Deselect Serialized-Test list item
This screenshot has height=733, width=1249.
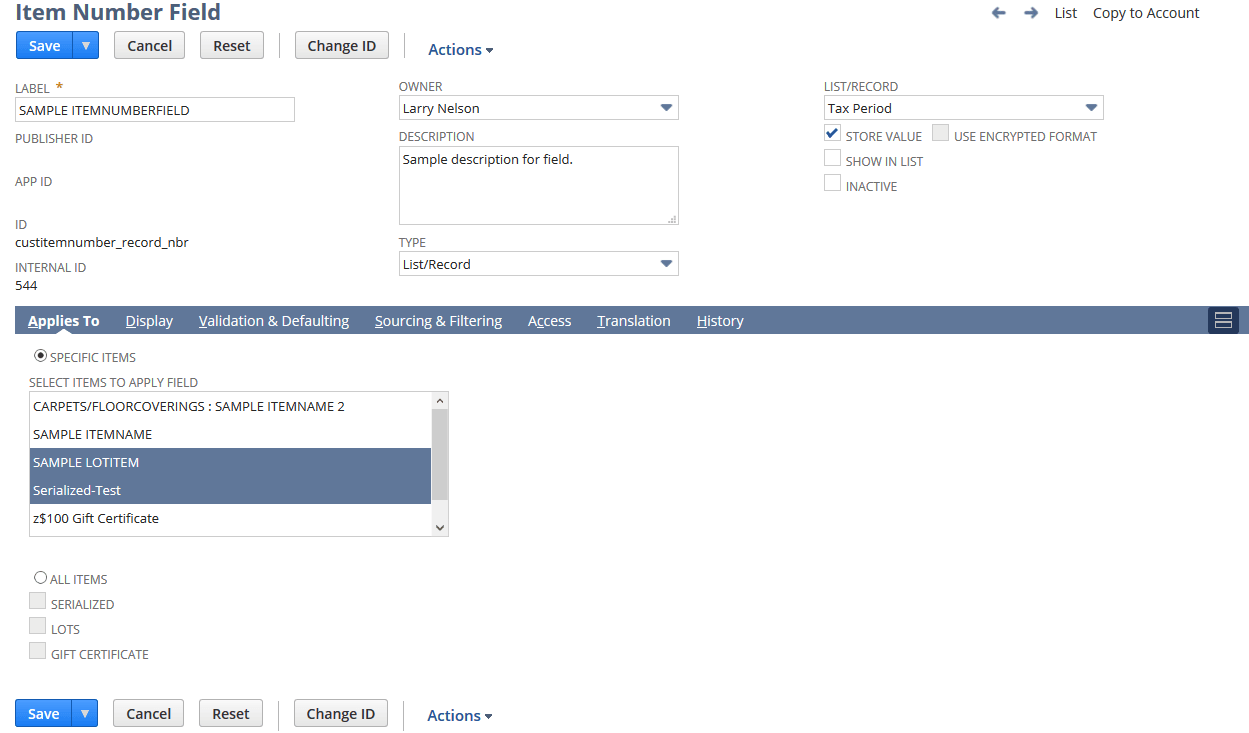click(x=230, y=490)
